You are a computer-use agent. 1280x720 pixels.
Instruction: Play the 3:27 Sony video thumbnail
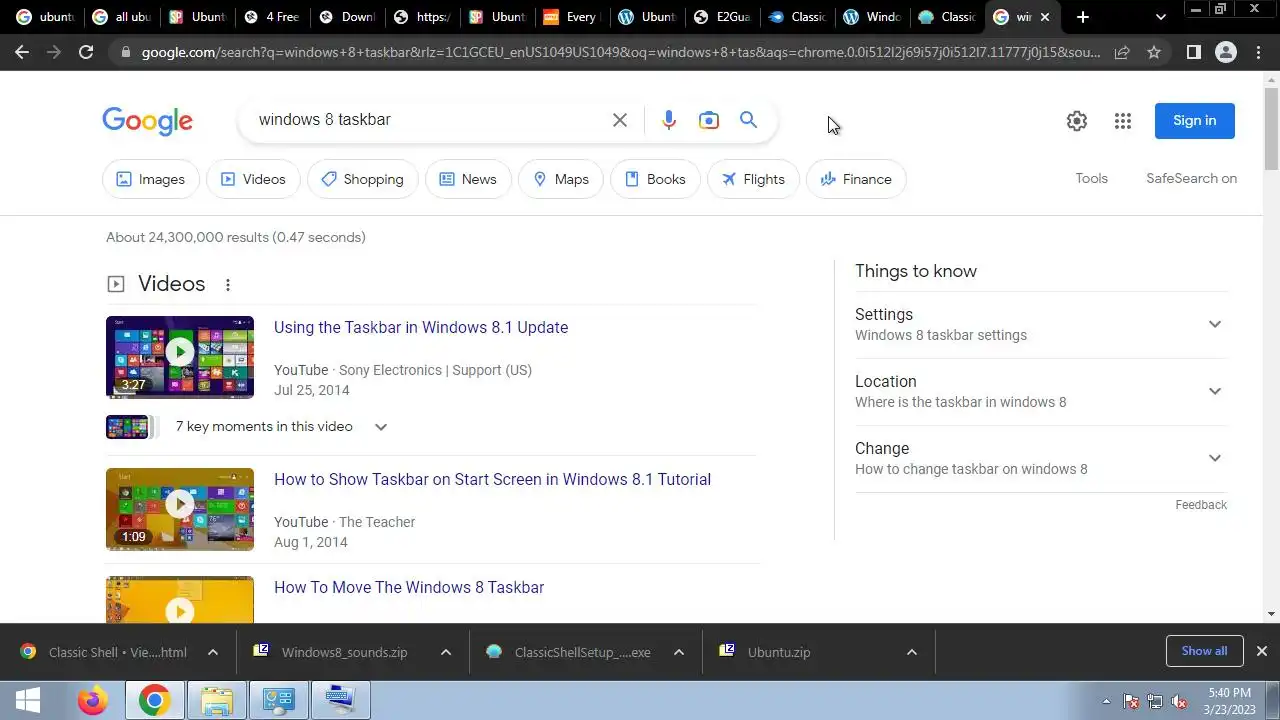point(180,357)
